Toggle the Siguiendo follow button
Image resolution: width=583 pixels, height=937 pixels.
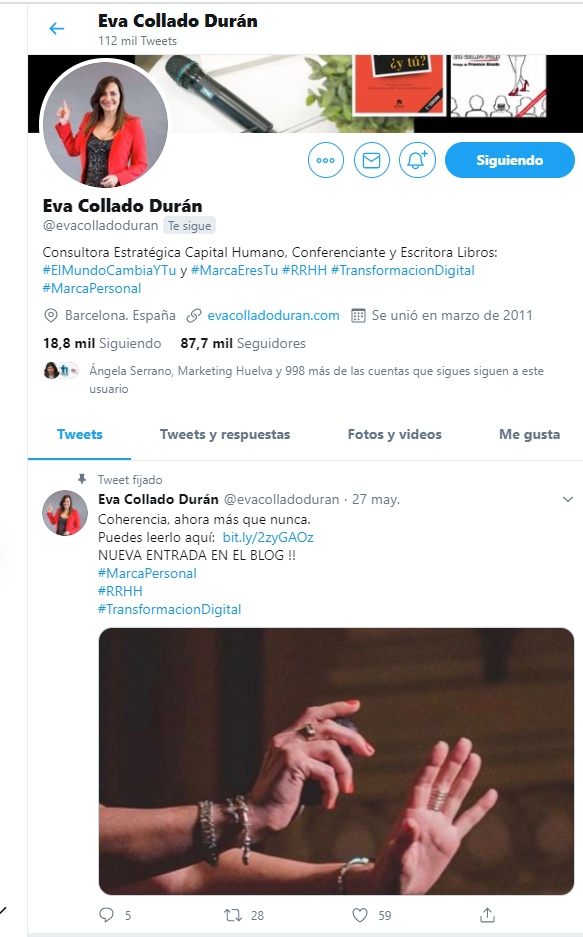tap(510, 160)
